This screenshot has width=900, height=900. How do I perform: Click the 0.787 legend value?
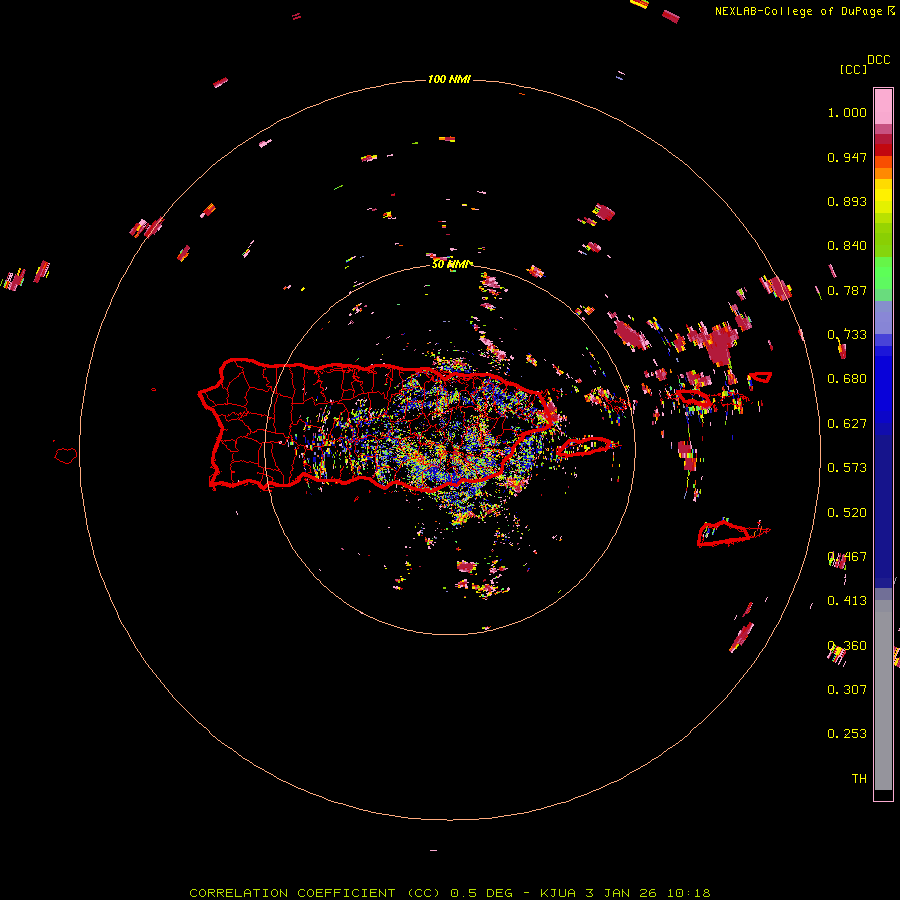[x=847, y=290]
